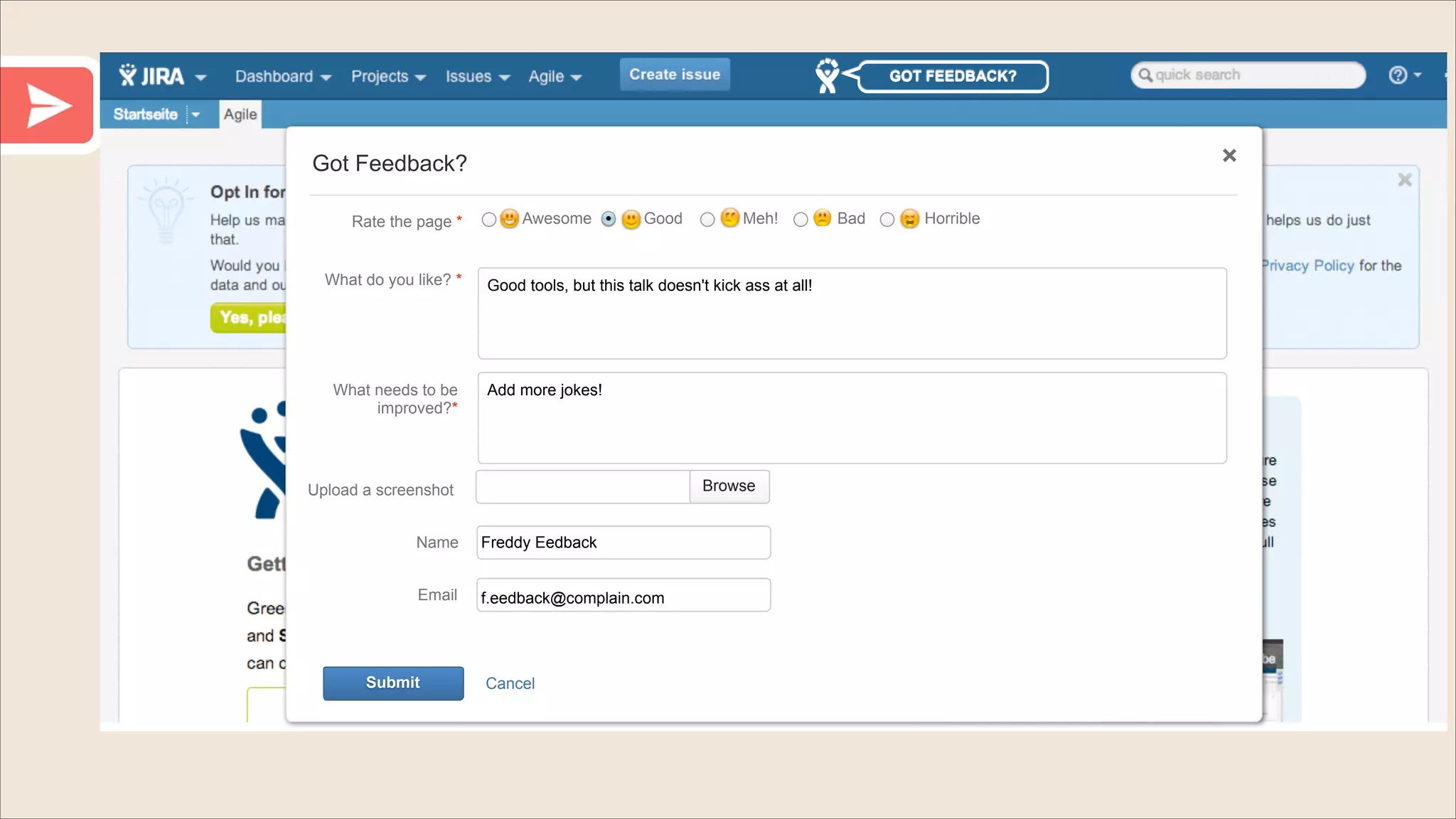The height and width of the screenshot is (819, 1456).
Task: Click the Good smiley face icon
Action: pos(631,219)
